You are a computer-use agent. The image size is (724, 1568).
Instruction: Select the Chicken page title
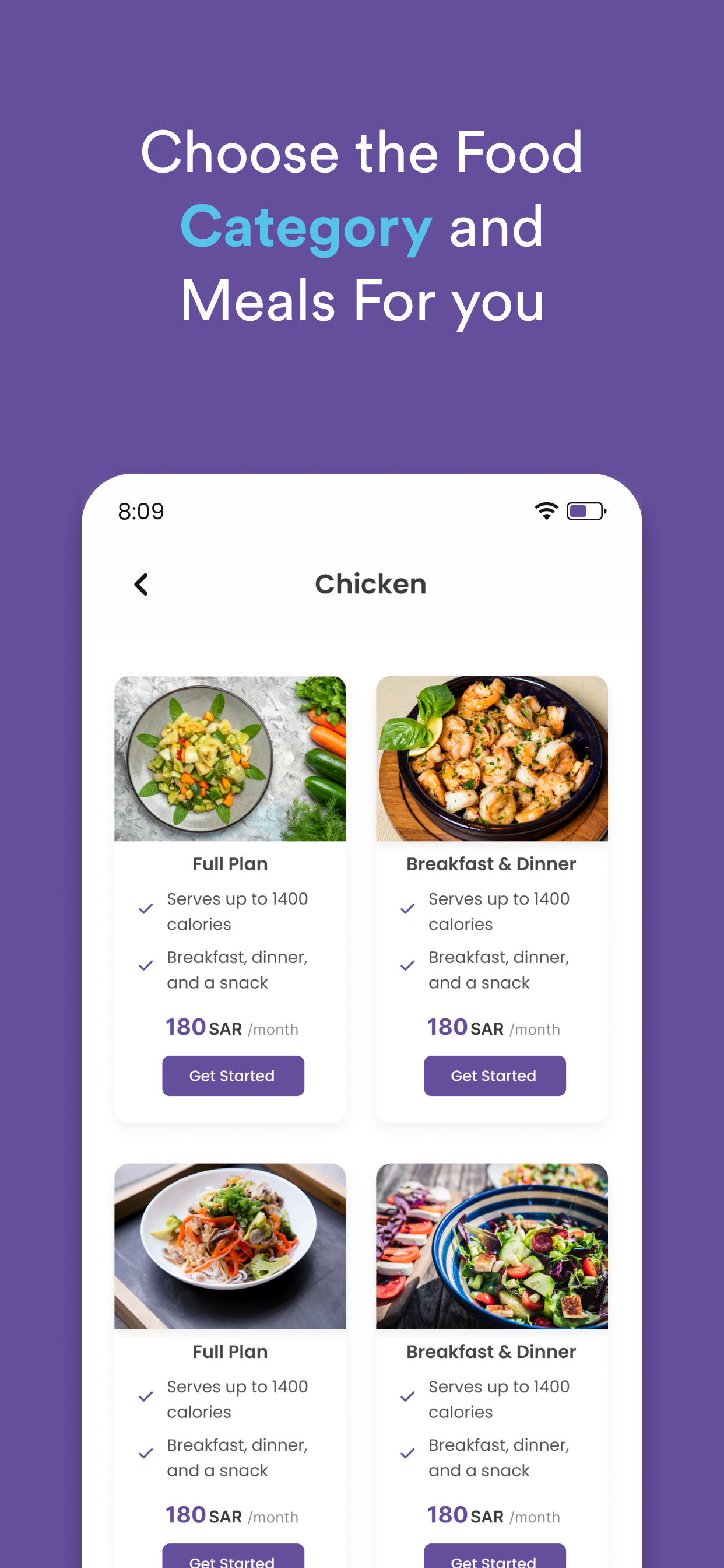(x=371, y=584)
